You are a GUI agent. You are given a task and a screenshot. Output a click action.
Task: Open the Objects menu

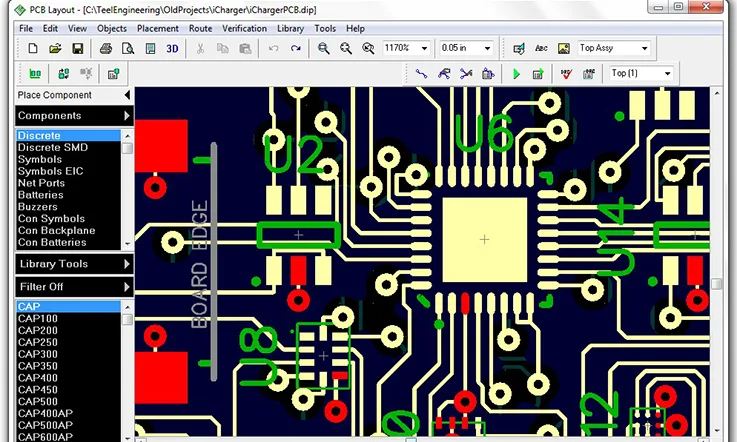point(112,28)
